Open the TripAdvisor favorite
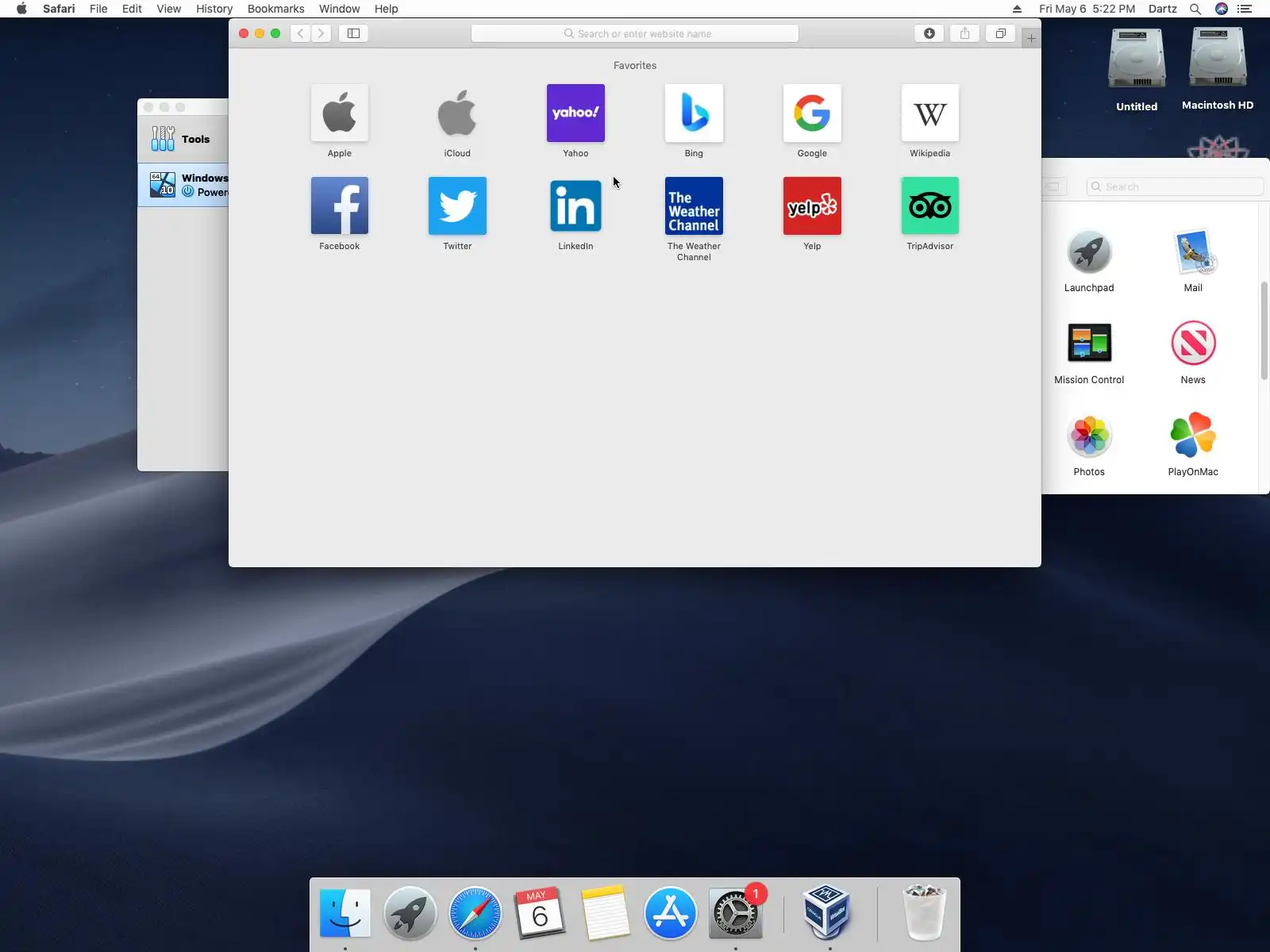This screenshot has height=952, width=1270. coord(930,206)
